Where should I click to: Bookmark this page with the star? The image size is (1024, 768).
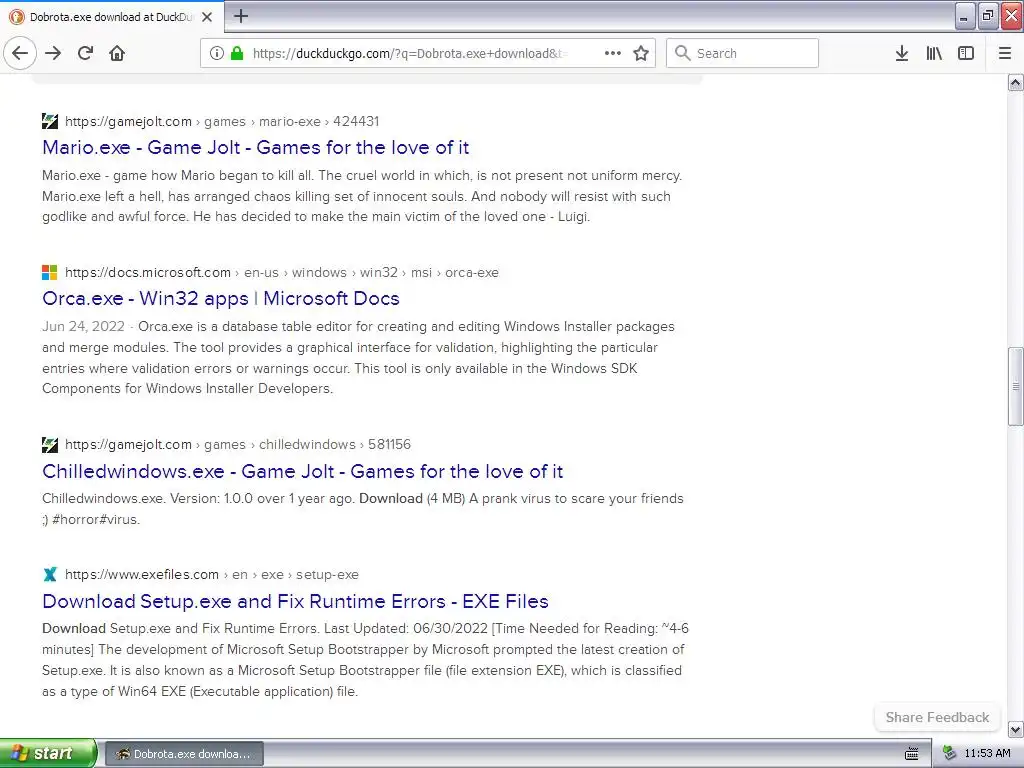pyautogui.click(x=641, y=53)
